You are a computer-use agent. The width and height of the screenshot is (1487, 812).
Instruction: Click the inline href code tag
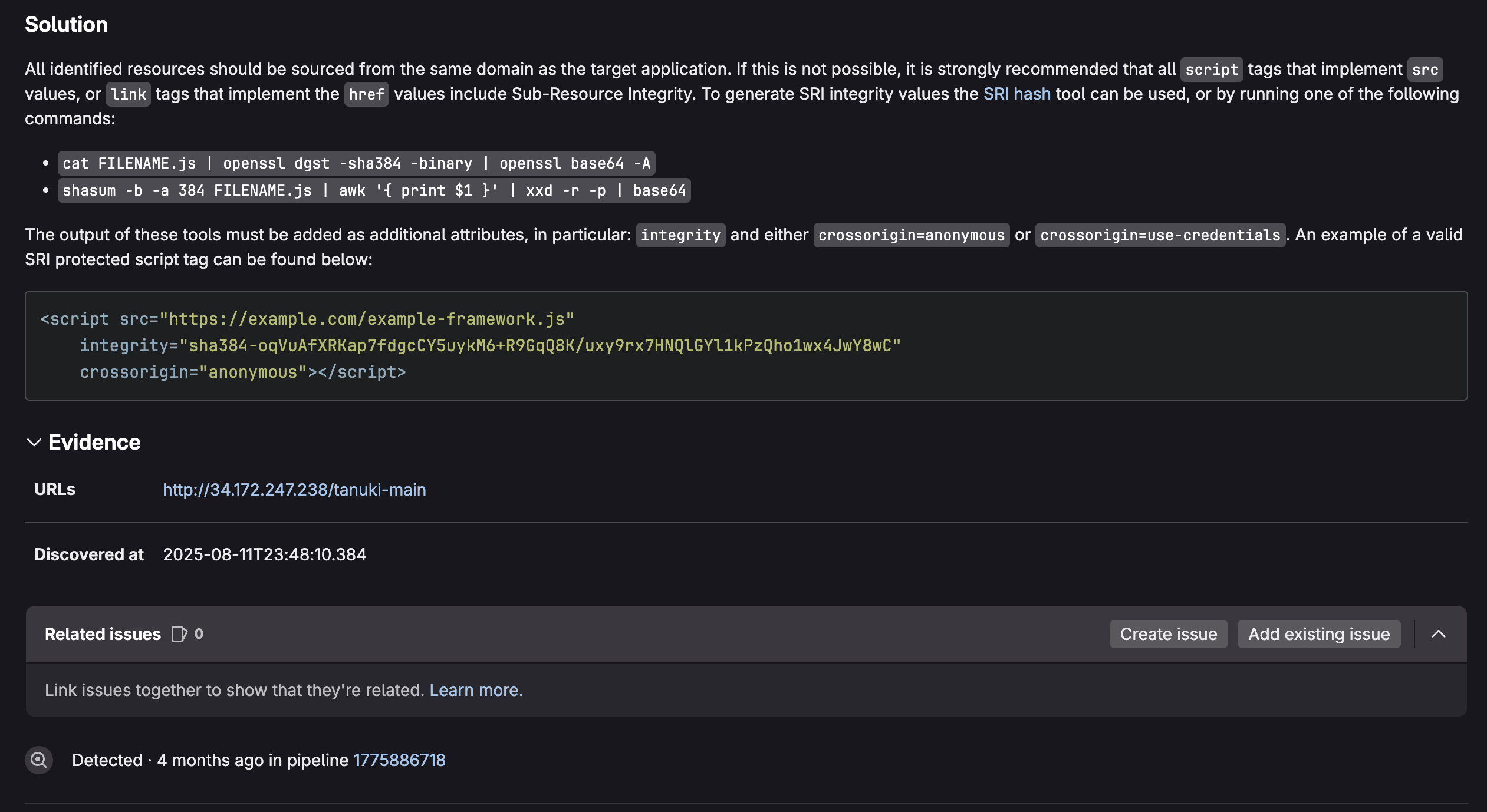(x=366, y=94)
